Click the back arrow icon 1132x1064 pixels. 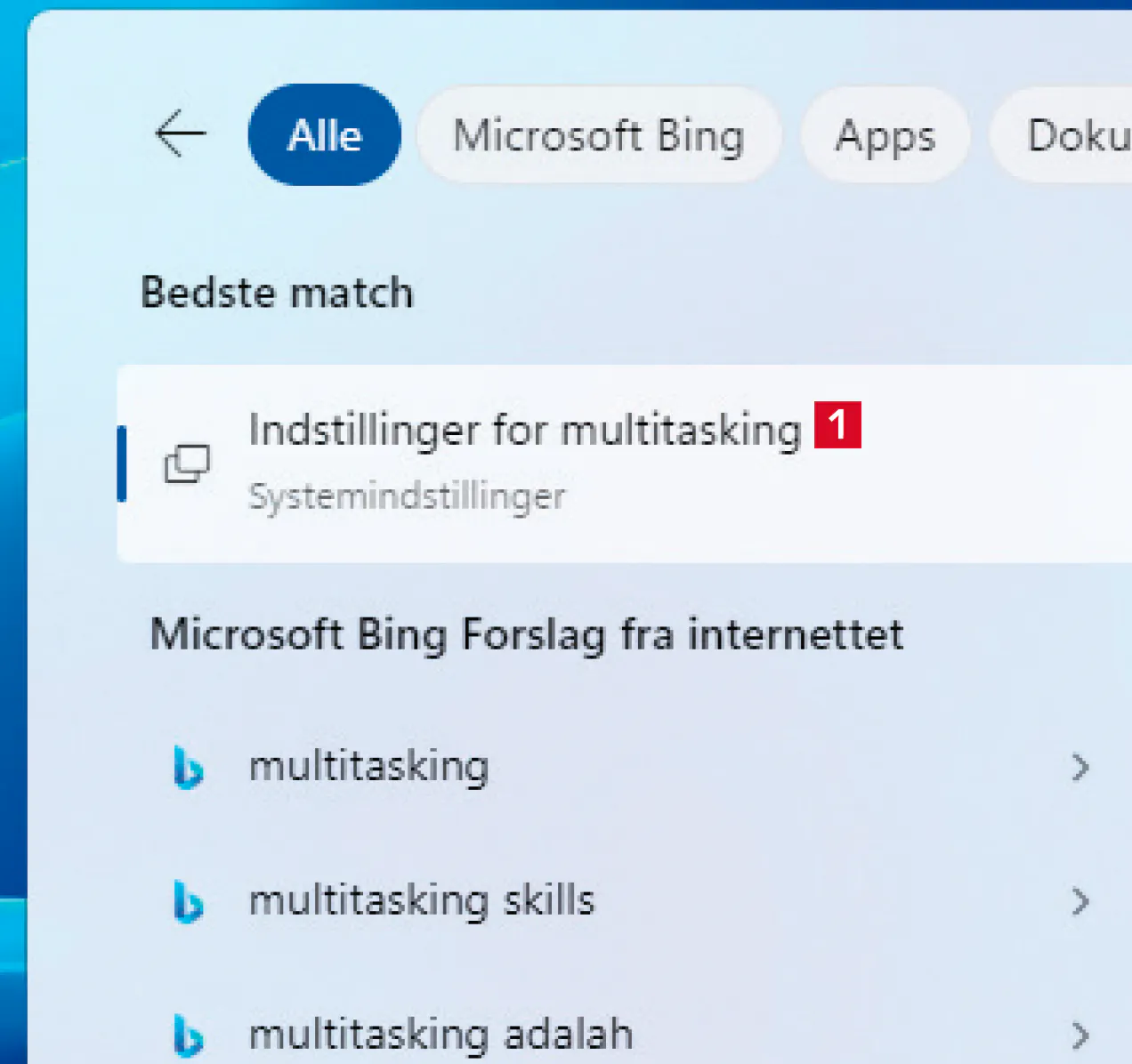(x=181, y=134)
